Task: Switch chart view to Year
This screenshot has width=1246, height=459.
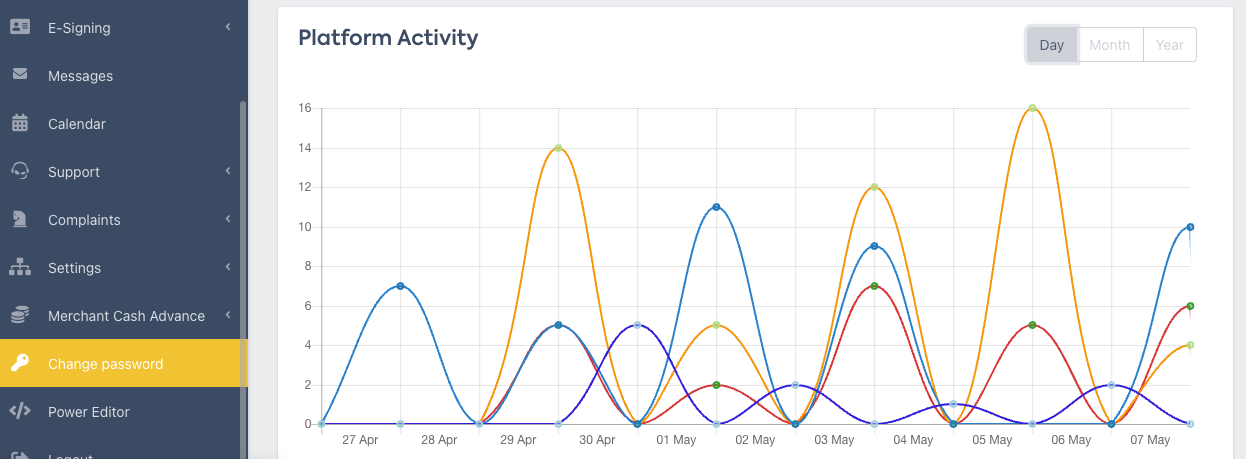Action: point(1169,45)
